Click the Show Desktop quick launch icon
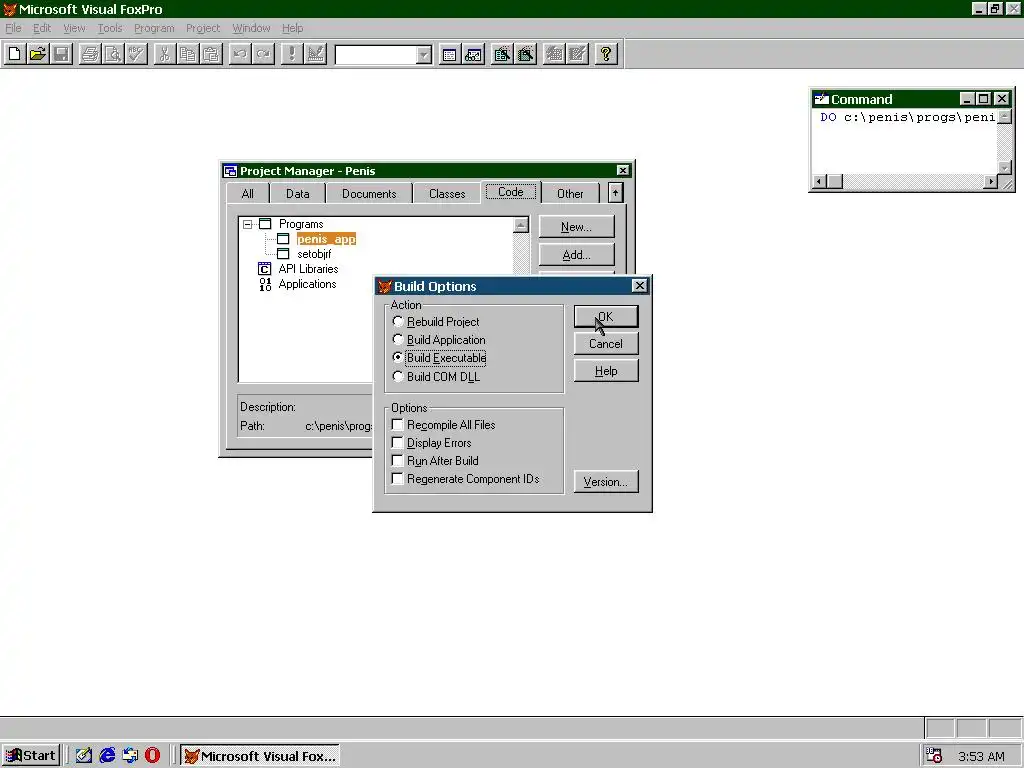Image resolution: width=1024 pixels, height=768 pixels. coord(84,756)
